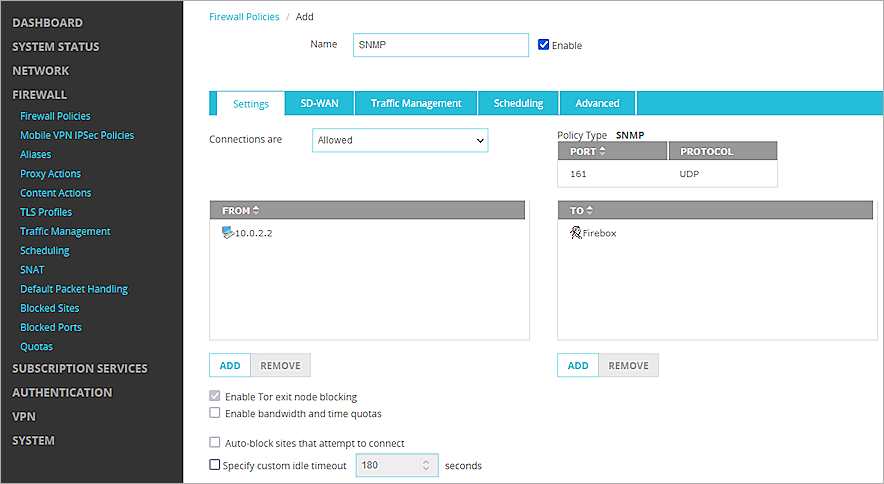The height and width of the screenshot is (484, 884).
Task: Open the Traffic Management tab
Action: click(416, 103)
